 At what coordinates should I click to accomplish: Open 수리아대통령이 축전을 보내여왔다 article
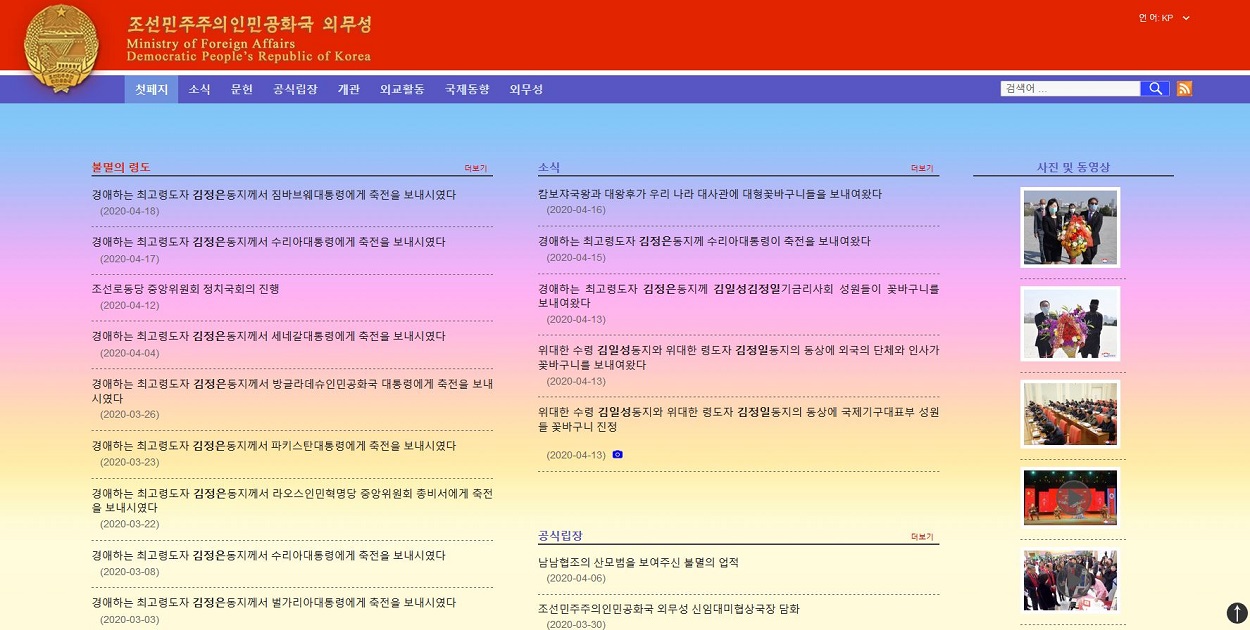[704, 241]
